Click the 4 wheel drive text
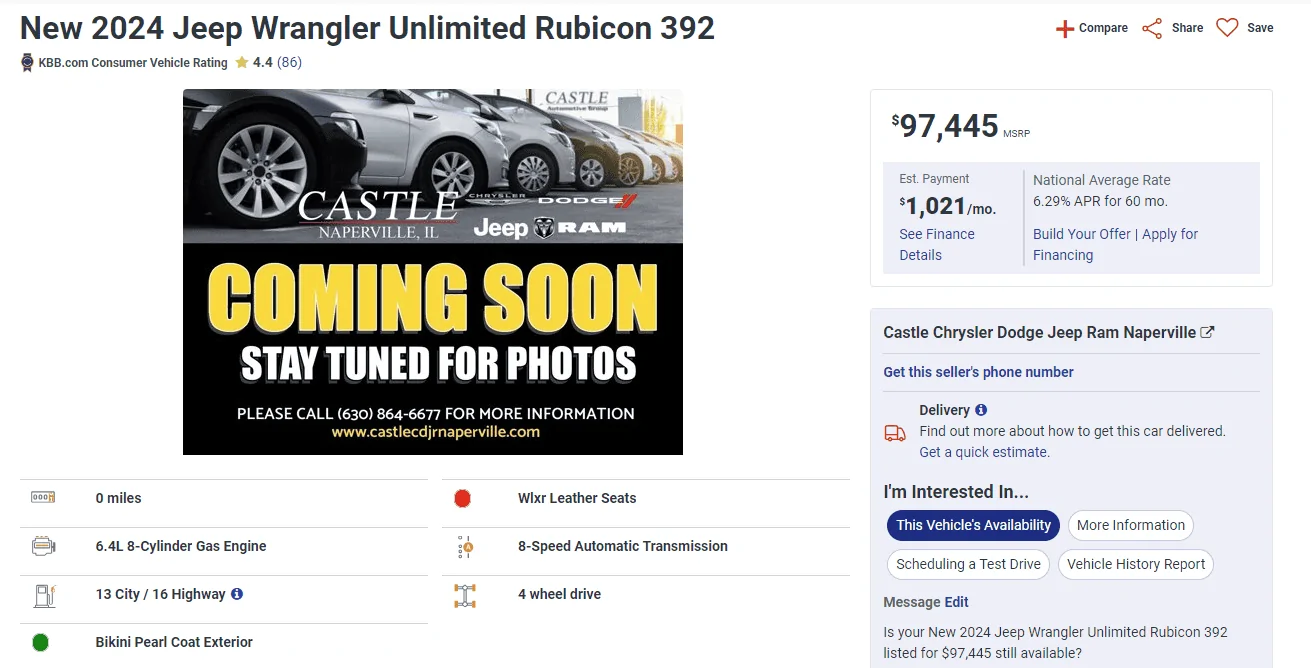 click(559, 594)
